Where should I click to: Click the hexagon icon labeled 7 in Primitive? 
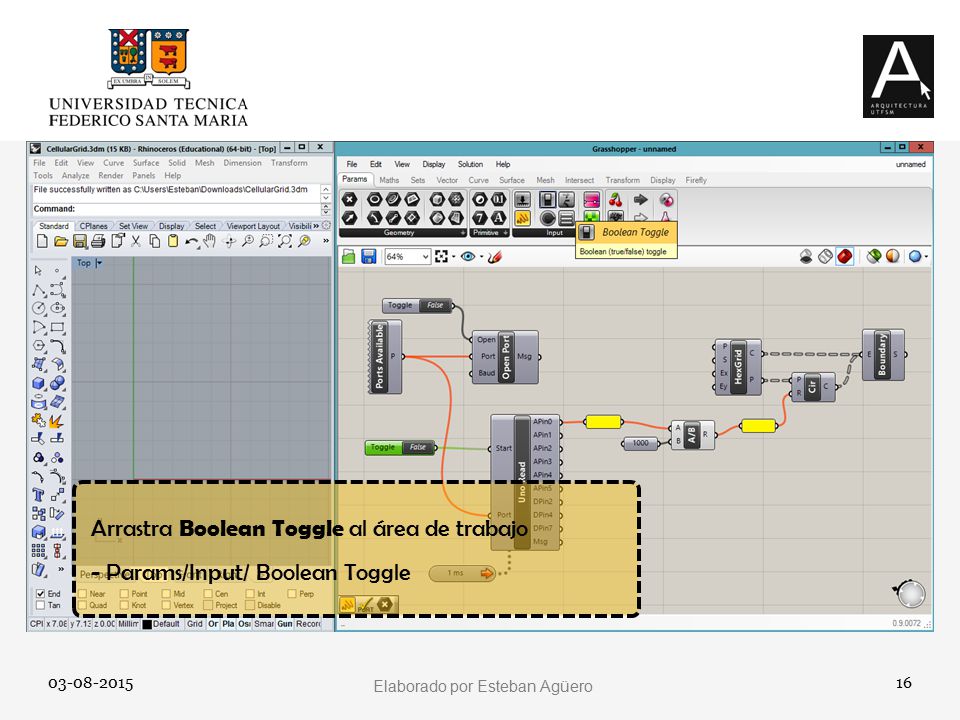pyautogui.click(x=480, y=217)
